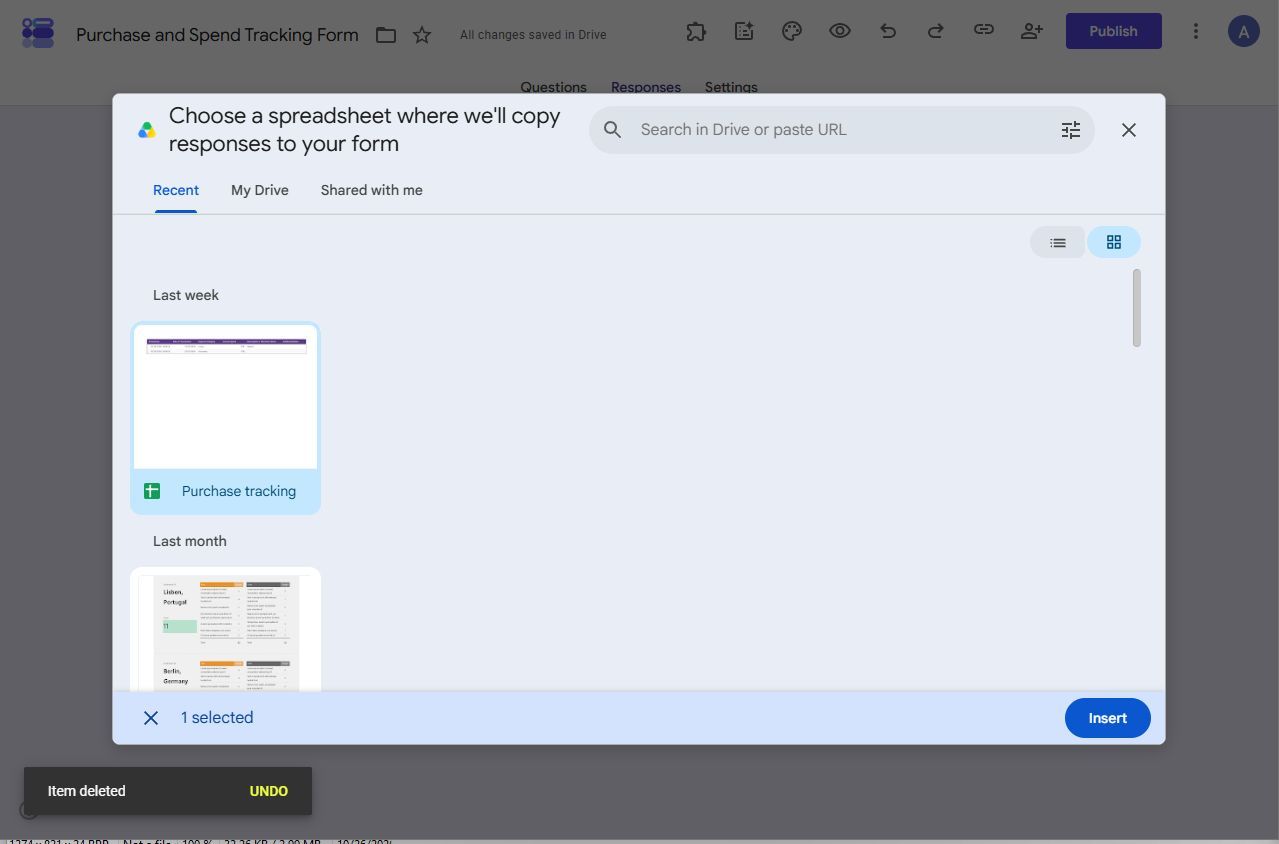The width and height of the screenshot is (1279, 844).
Task: Clear the selection with X icon
Action: pos(151,718)
